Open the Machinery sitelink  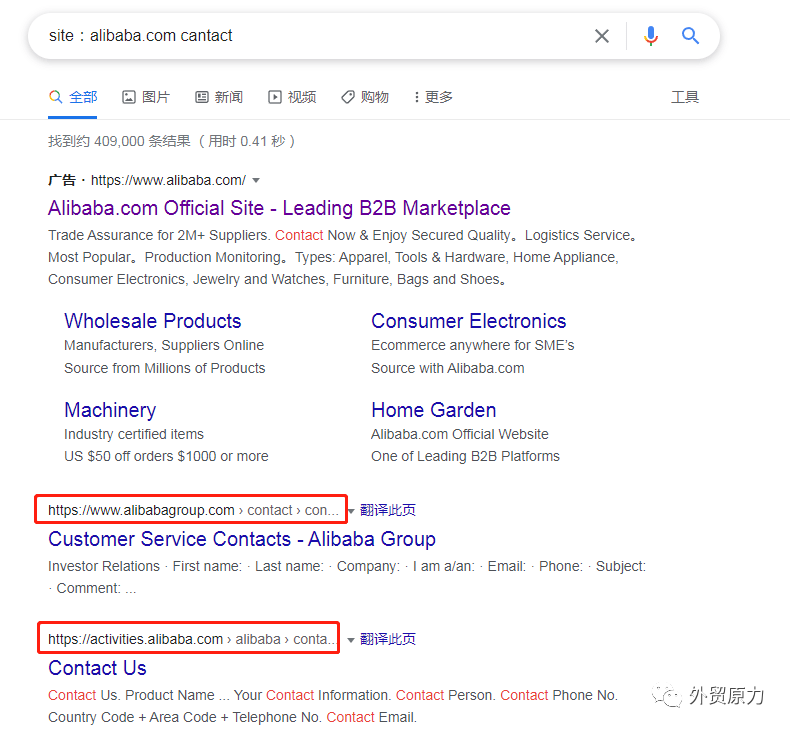110,410
